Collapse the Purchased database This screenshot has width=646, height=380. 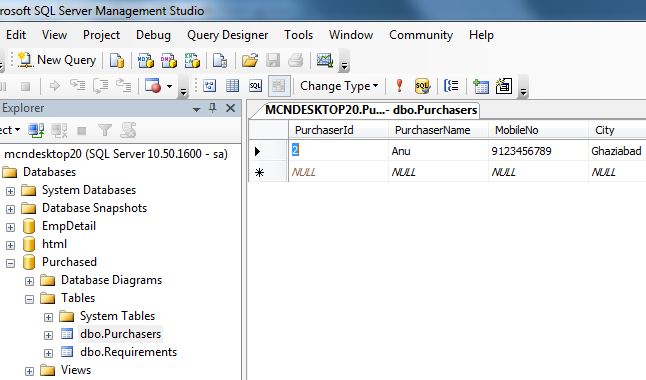(10, 263)
